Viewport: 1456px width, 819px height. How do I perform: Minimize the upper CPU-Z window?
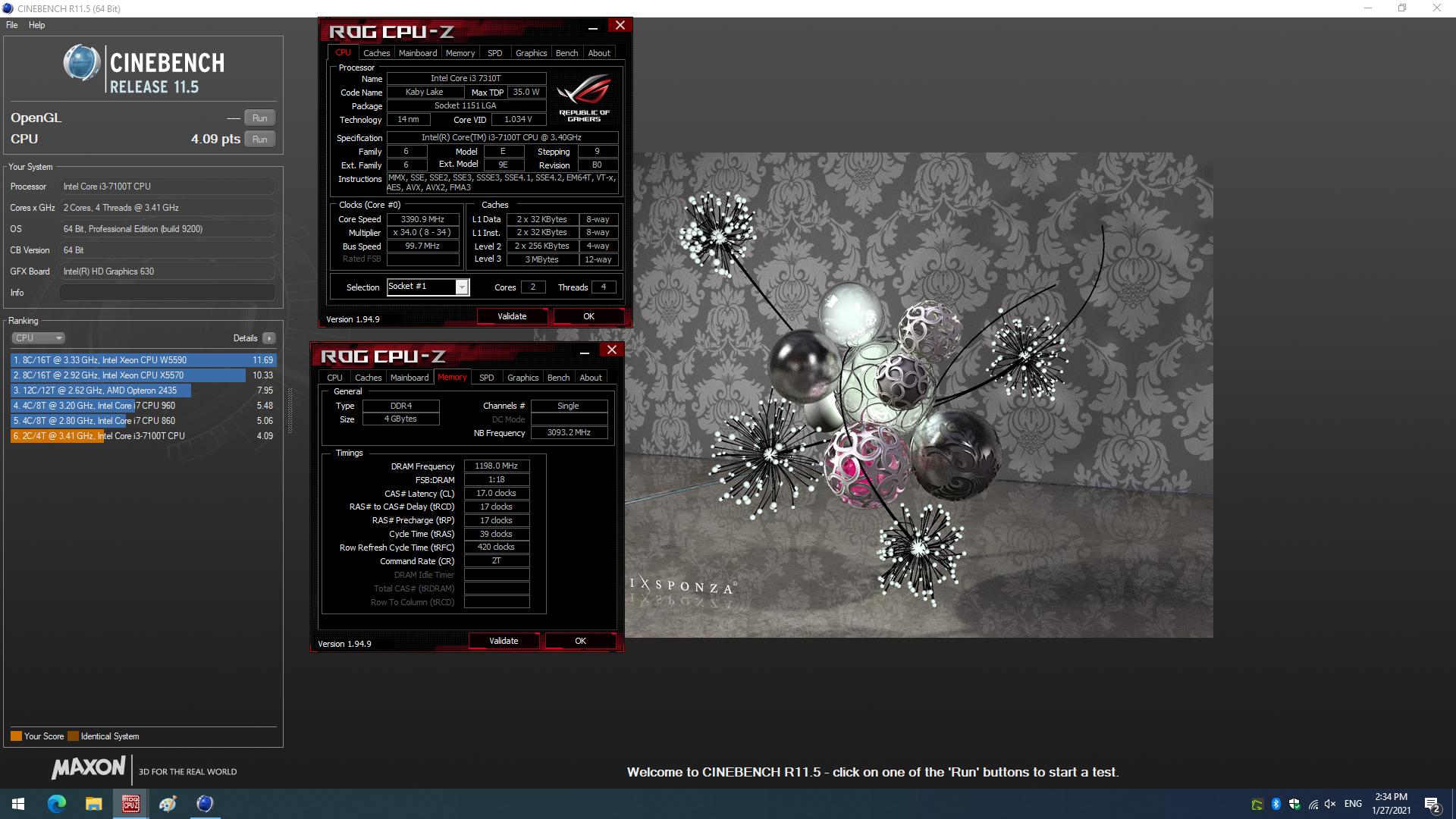pyautogui.click(x=593, y=27)
